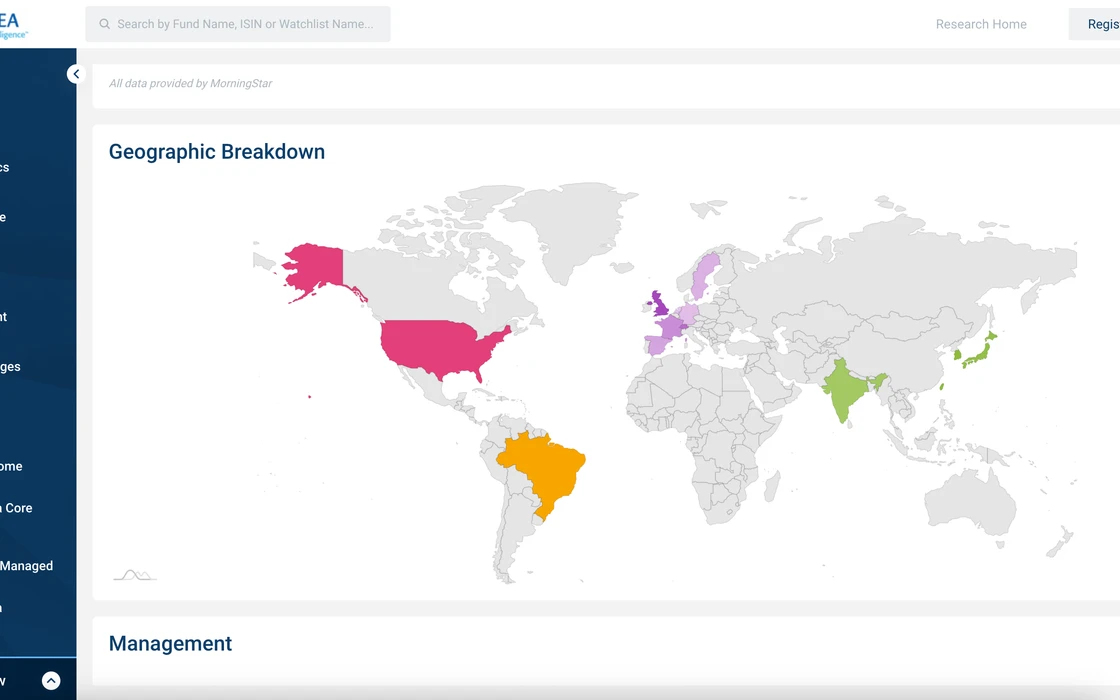Screen dimensions: 1120x700
Task: Click the search magnifier icon
Action: click(104, 24)
